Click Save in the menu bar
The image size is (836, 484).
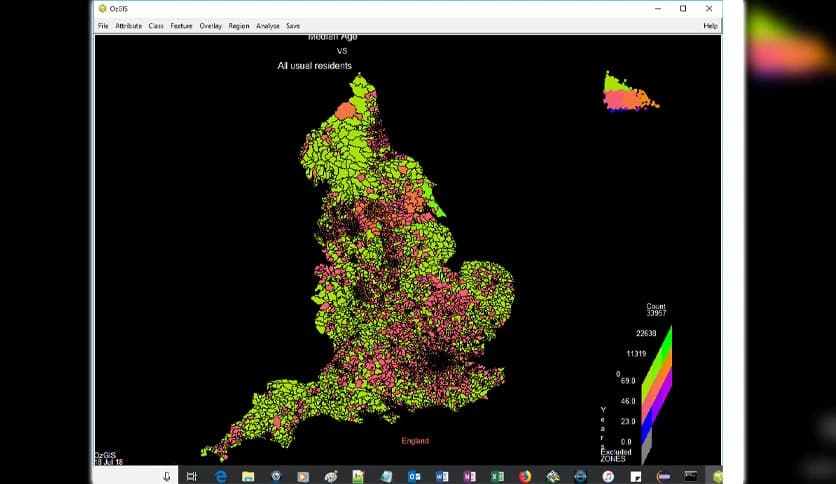(x=293, y=26)
